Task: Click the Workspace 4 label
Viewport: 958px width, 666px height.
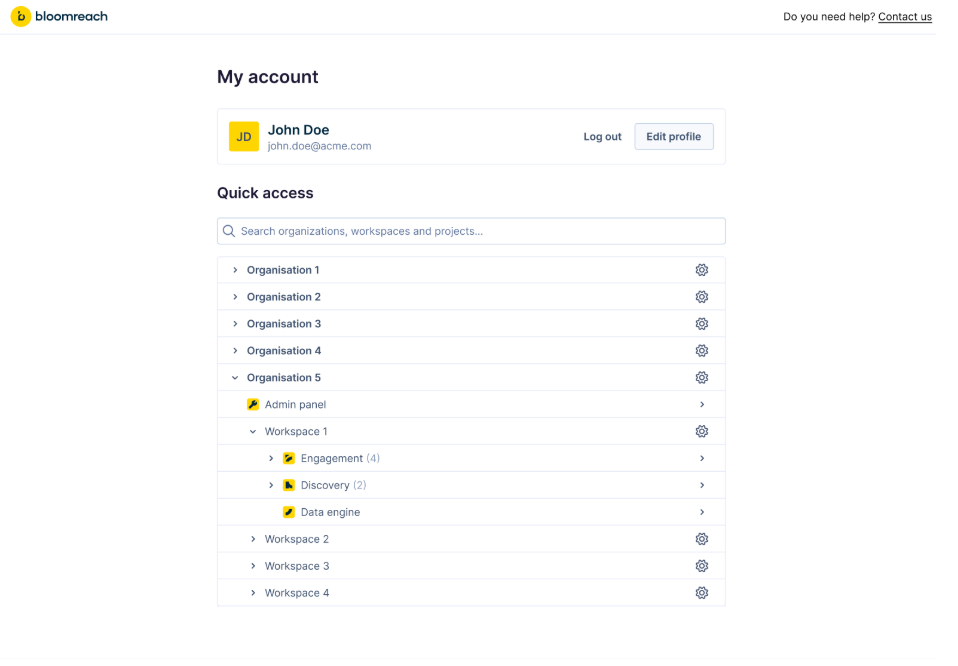Action: [x=296, y=593]
